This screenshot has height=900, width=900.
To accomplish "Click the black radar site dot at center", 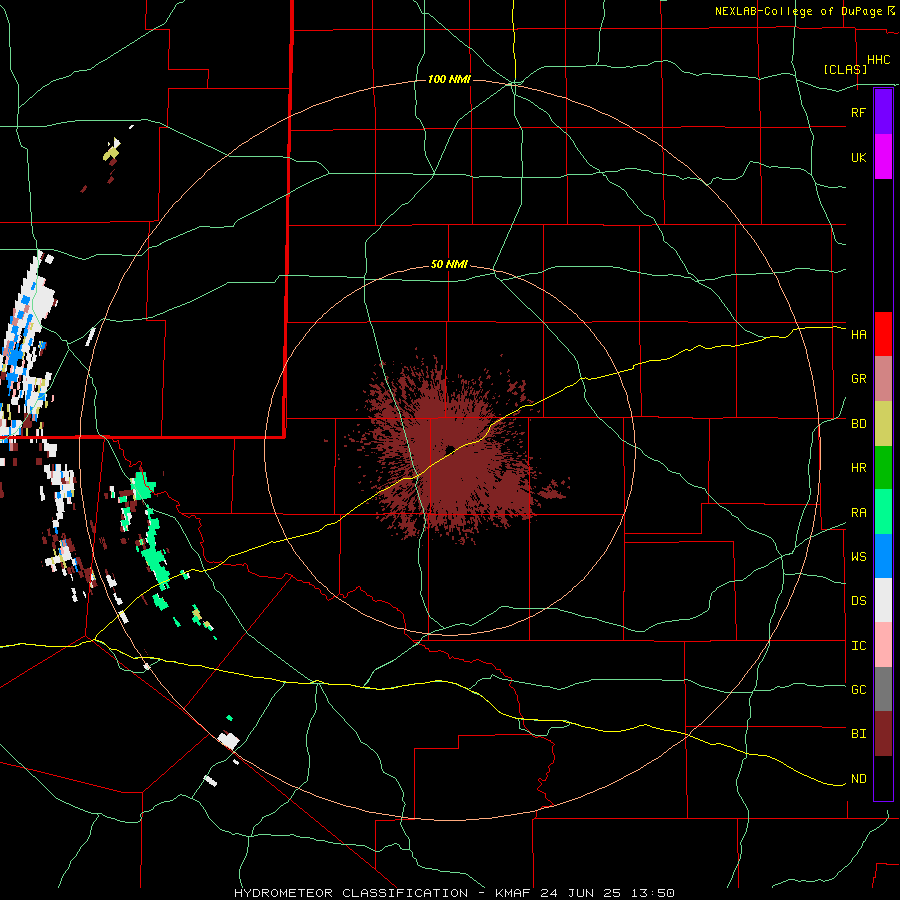I will coord(450,449).
